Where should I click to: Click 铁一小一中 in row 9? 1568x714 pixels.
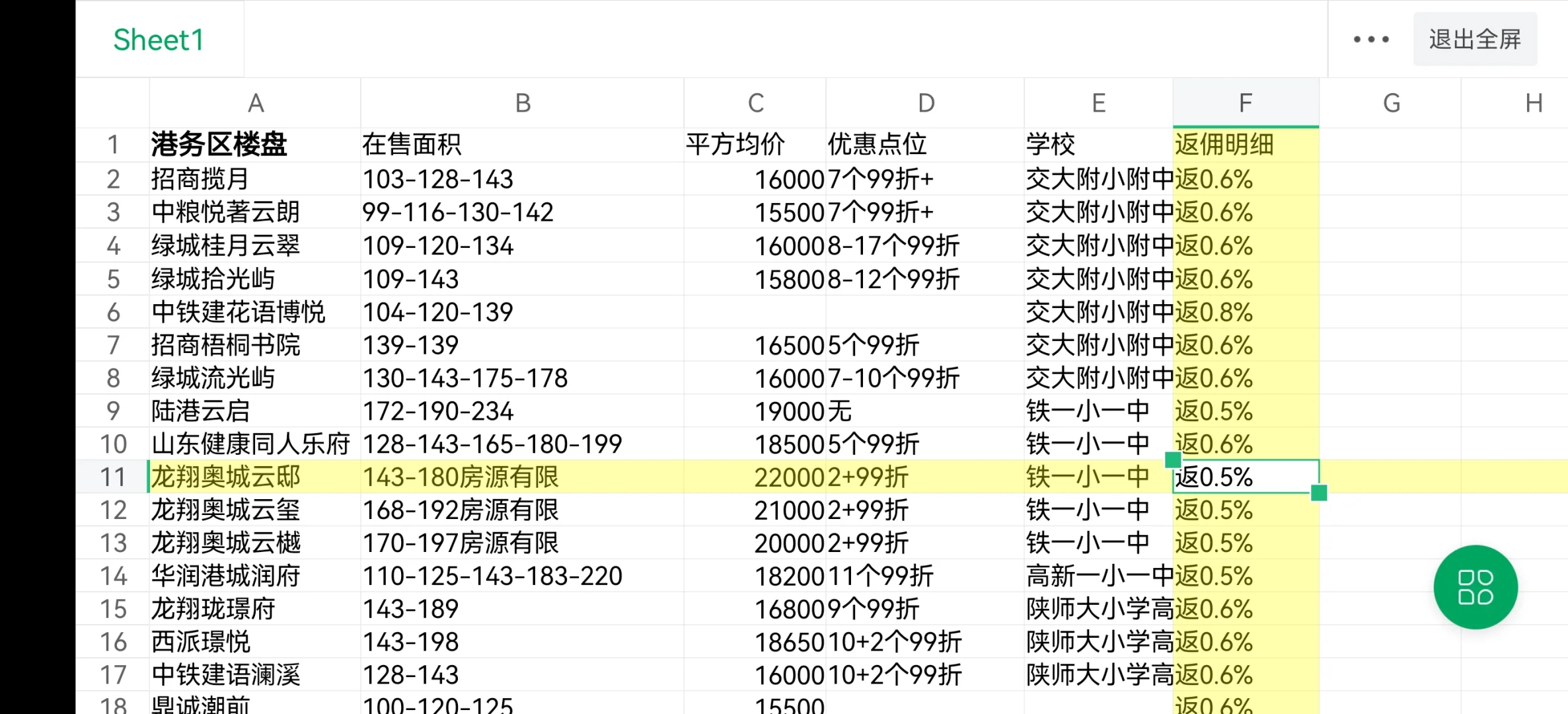pos(1098,411)
